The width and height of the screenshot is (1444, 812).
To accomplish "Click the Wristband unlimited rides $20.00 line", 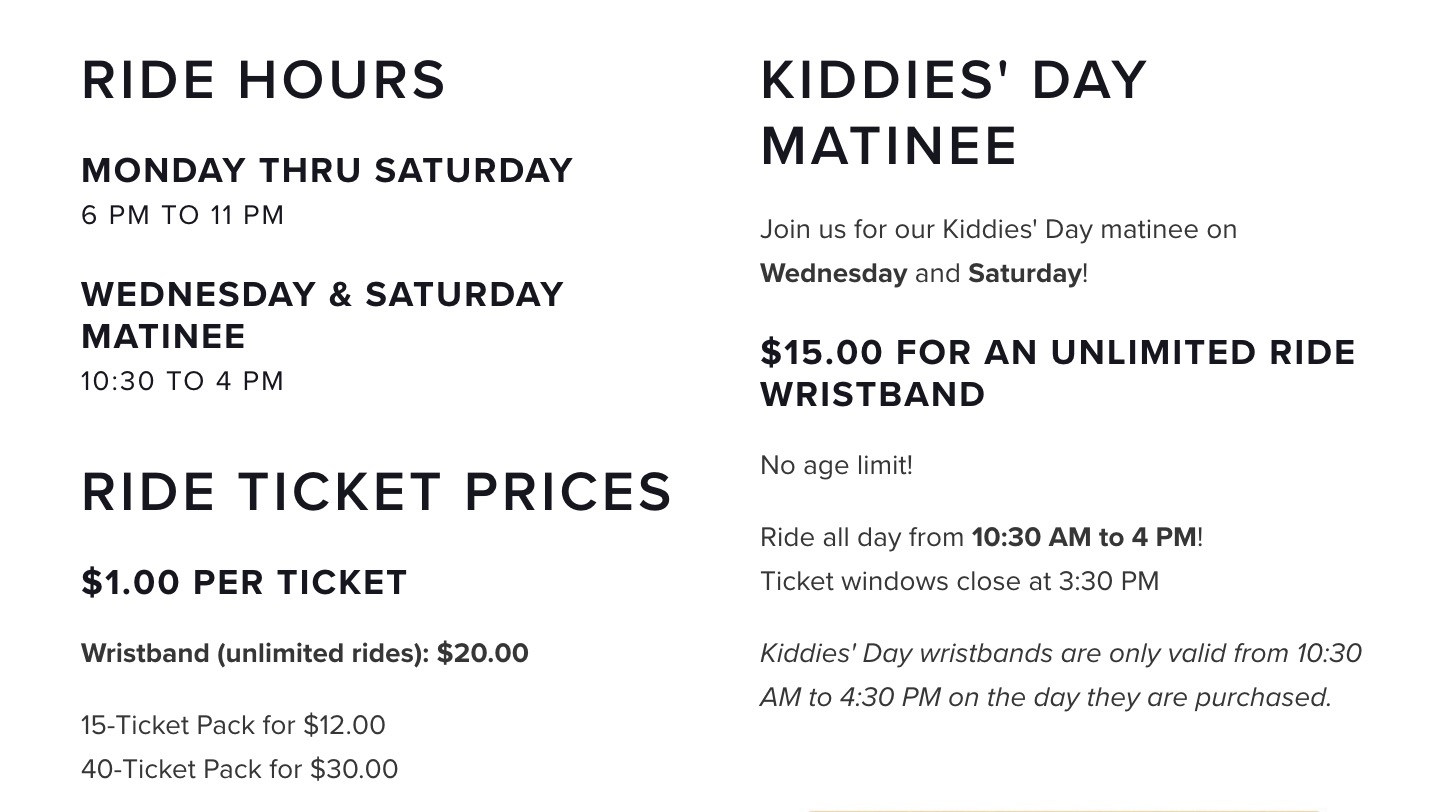I will point(305,654).
